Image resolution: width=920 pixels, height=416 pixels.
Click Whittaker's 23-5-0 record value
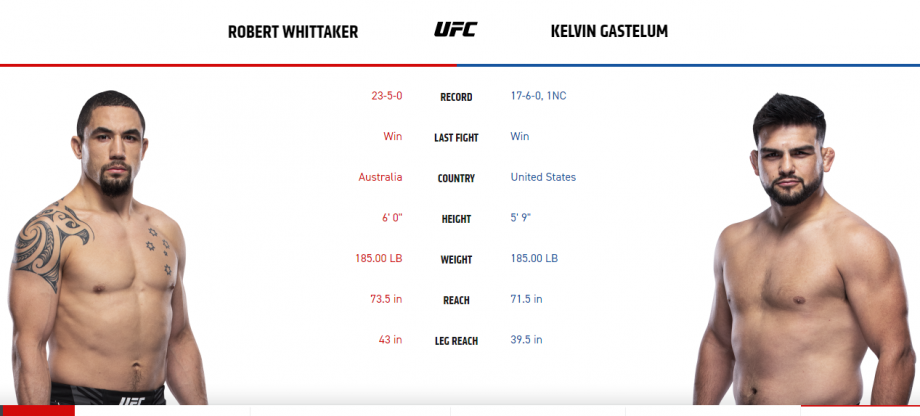click(387, 96)
